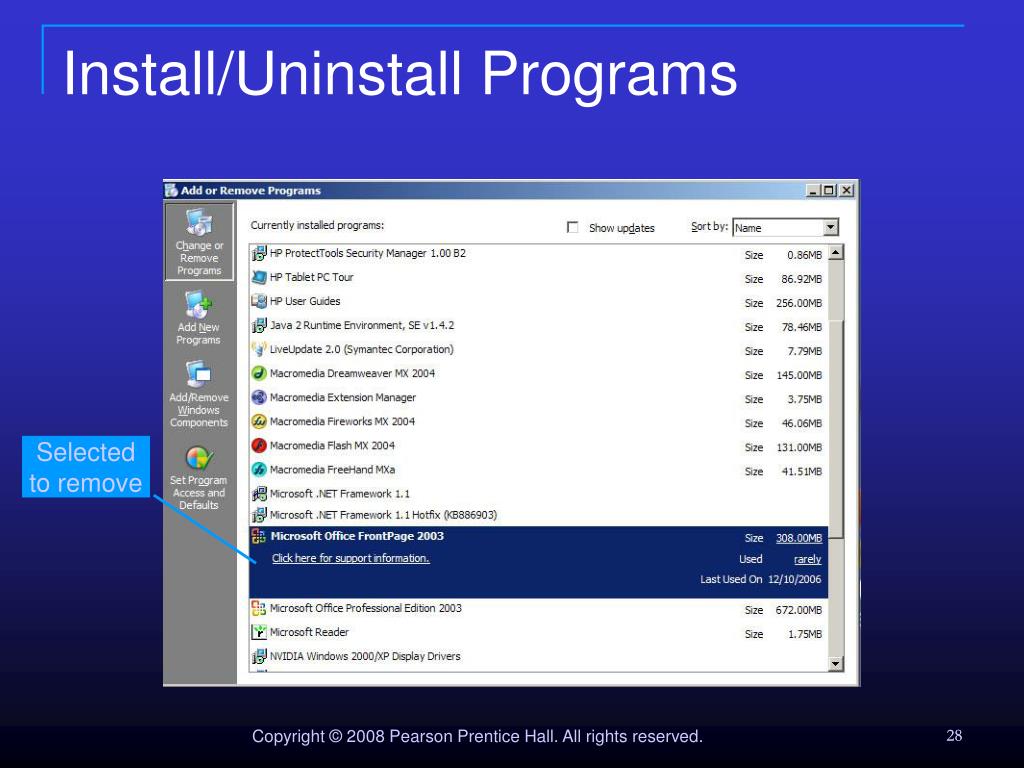Click Microsoft .NET Framework 1.1 icon
1024x768 pixels.
click(x=259, y=494)
